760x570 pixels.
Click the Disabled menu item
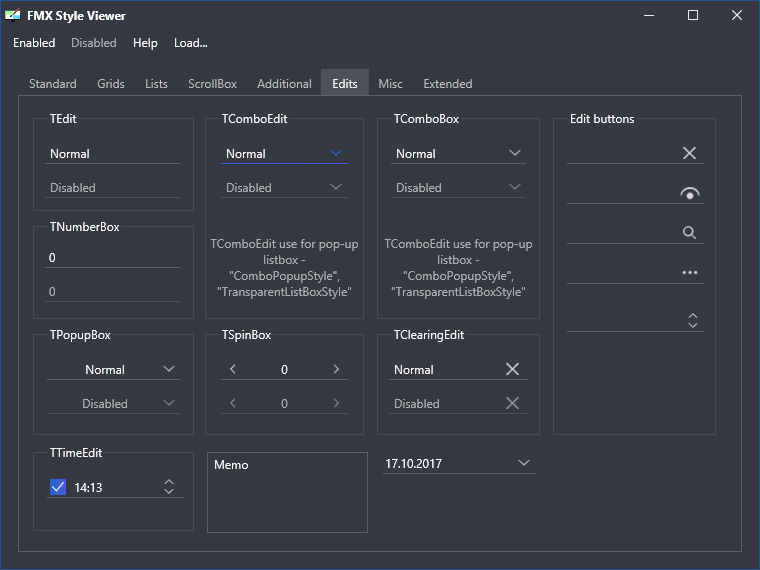(x=94, y=43)
